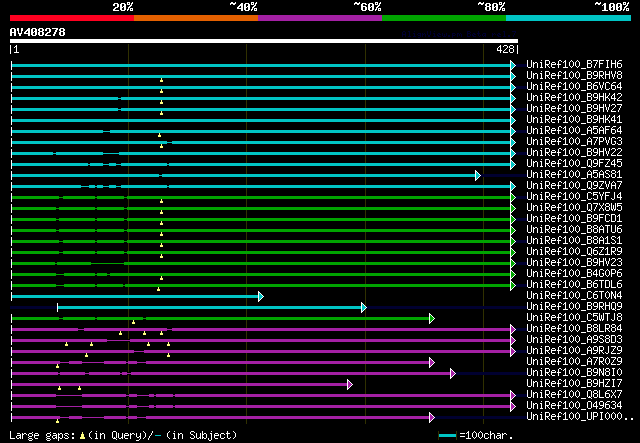
Task: Open the UniRef100_B9HK41 hit label
Action: [574, 120]
